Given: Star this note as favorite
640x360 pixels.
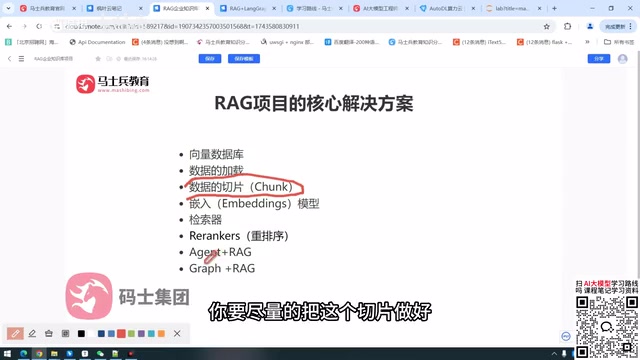Looking at the screenshot, I should (98, 59).
